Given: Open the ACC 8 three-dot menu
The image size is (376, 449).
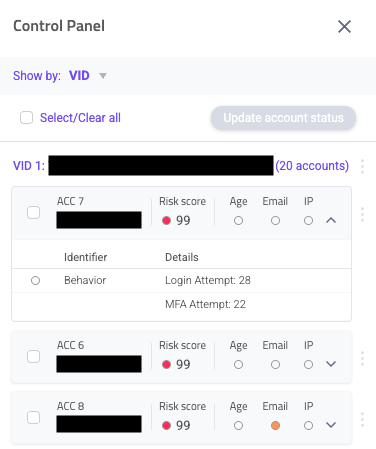Looking at the screenshot, I should (362, 419).
